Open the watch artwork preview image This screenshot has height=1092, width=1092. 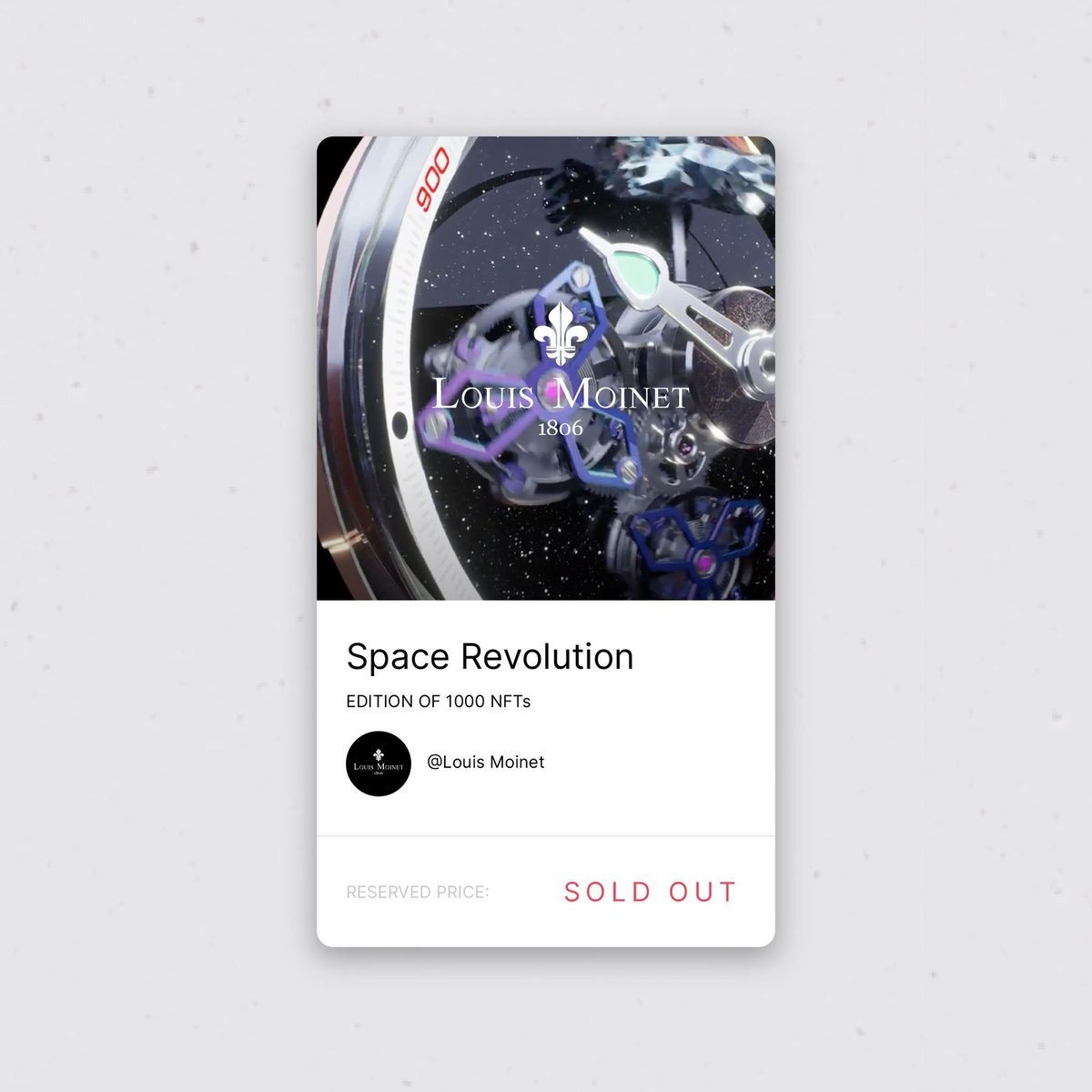[546, 368]
